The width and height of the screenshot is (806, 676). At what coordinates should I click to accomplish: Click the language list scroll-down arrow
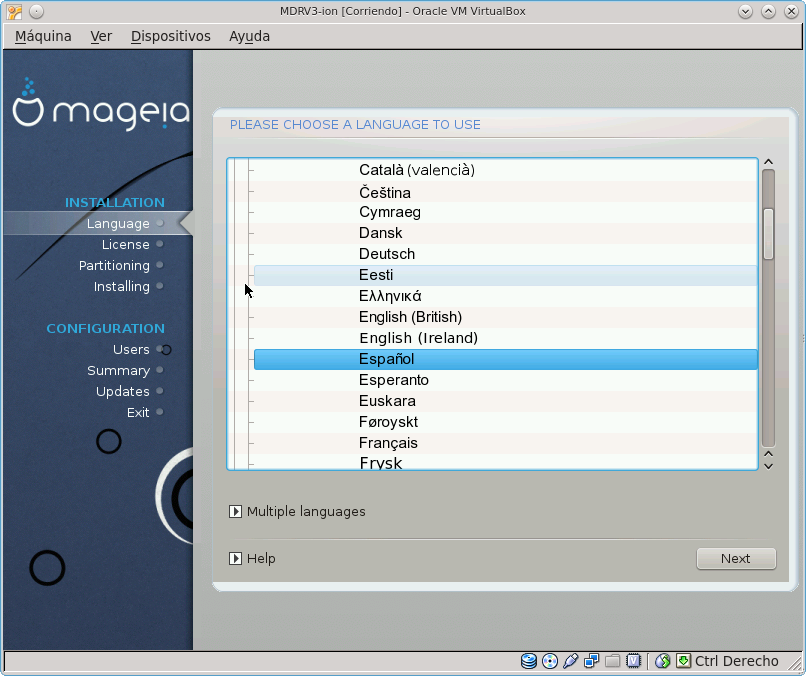(768, 465)
